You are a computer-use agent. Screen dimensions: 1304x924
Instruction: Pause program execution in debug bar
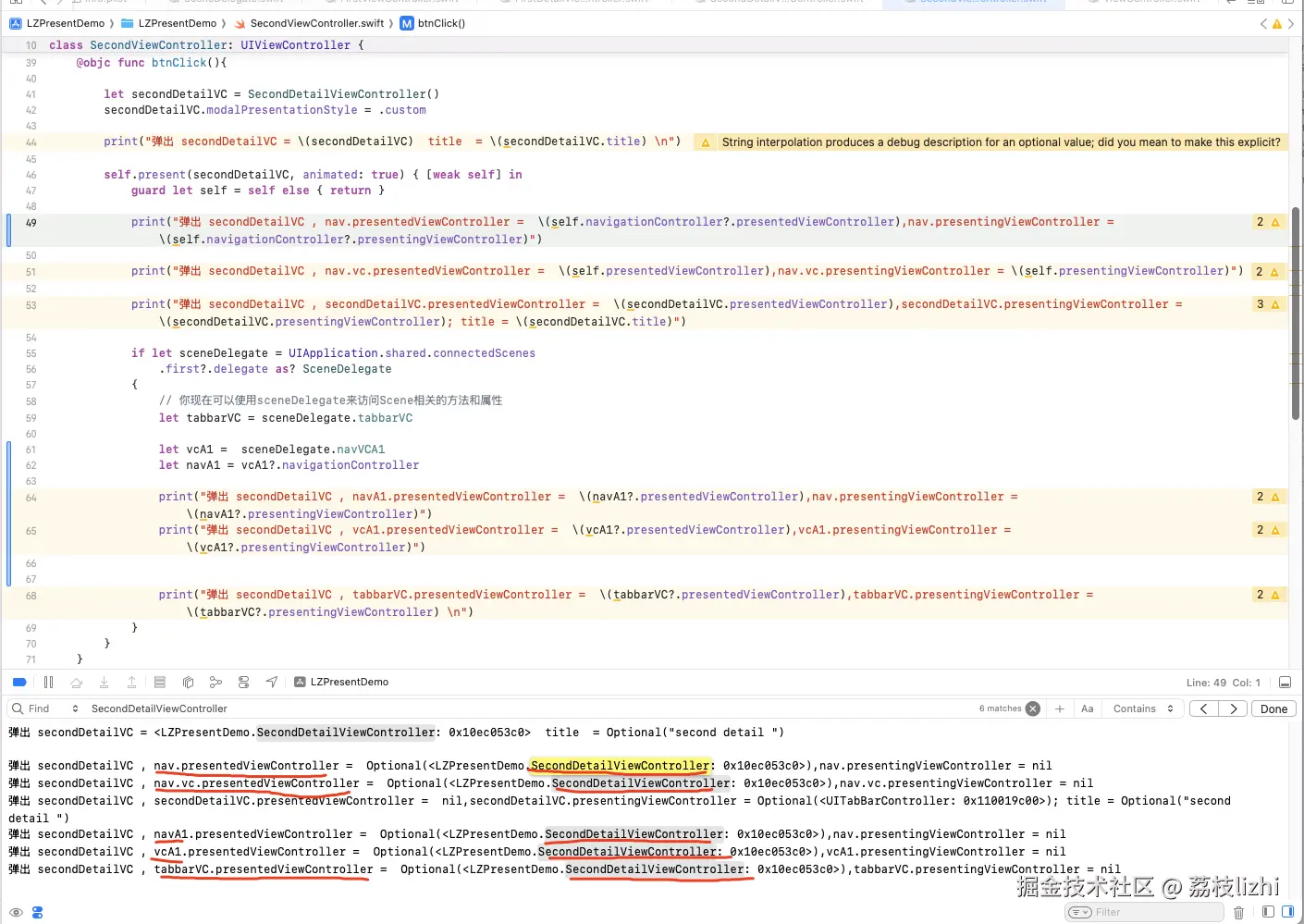[x=48, y=683]
